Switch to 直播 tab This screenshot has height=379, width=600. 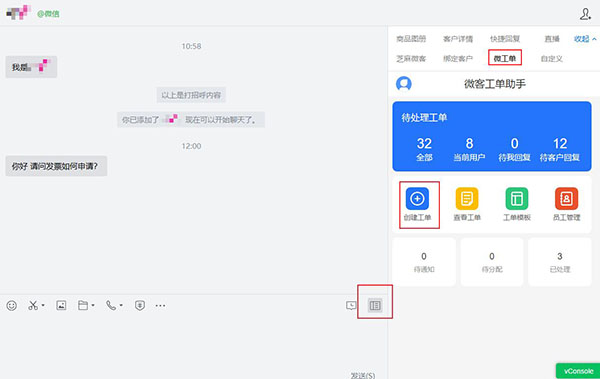(x=552, y=39)
